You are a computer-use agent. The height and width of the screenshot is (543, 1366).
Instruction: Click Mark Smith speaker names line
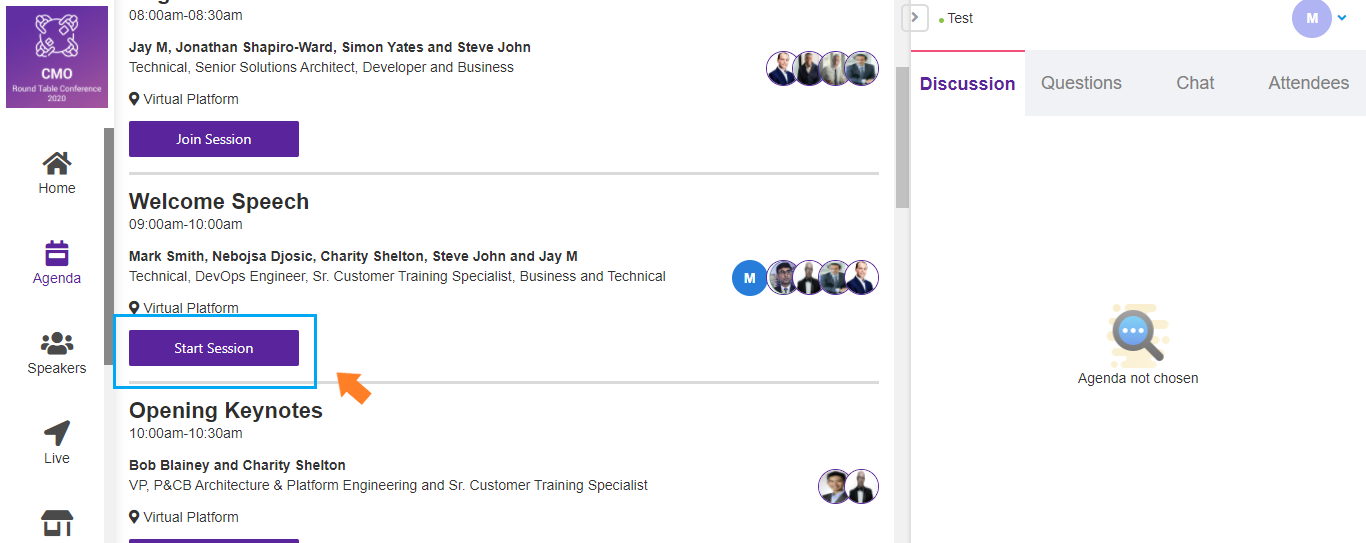tap(353, 256)
